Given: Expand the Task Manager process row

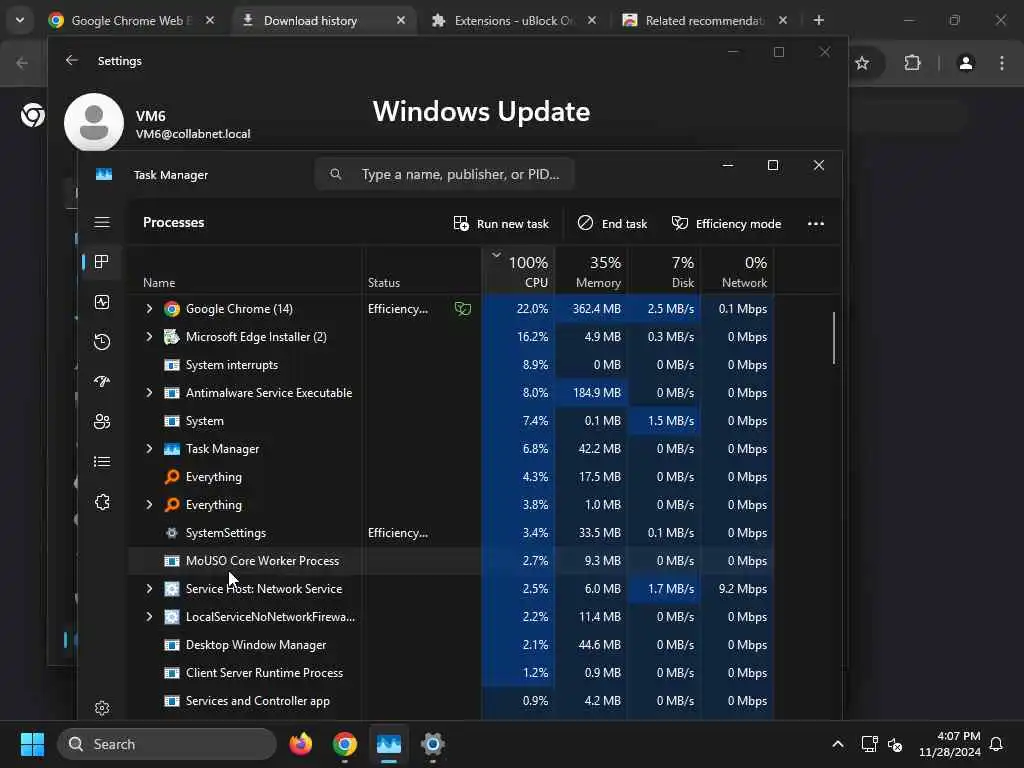Looking at the screenshot, I should 149,449.
